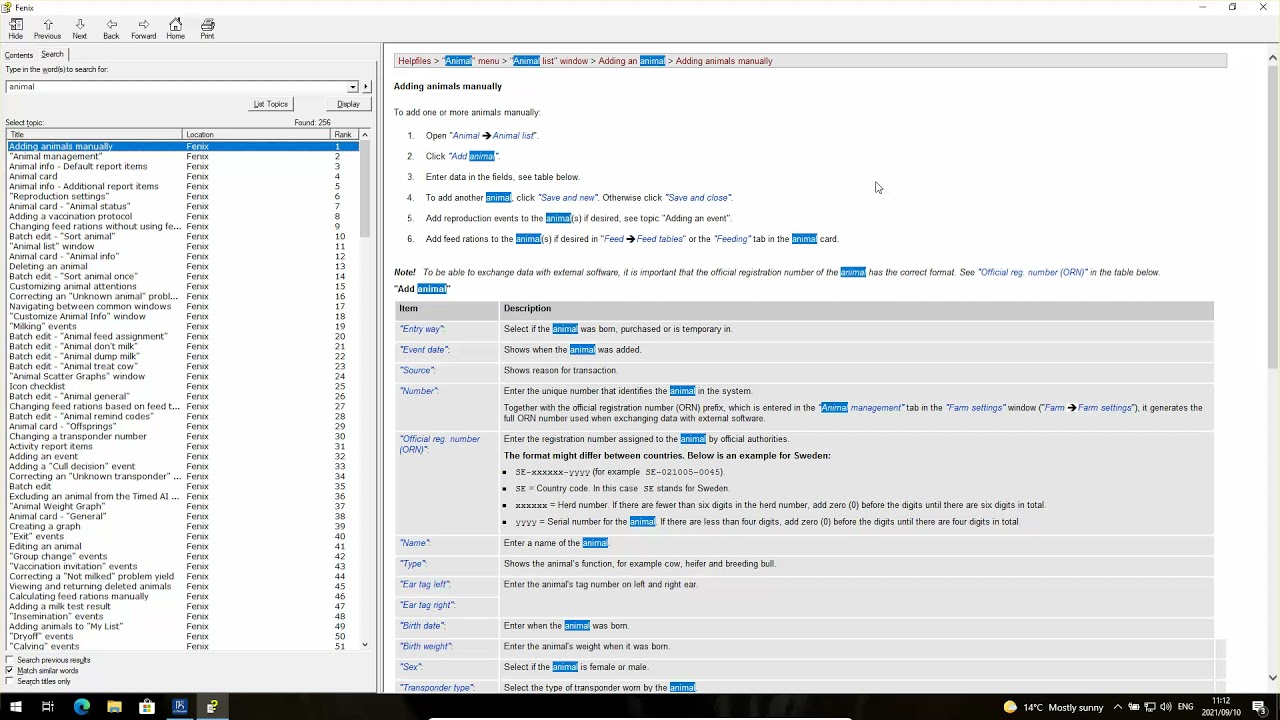Sort topics by the Title column header
Screen dimensions: 1280x720
[94, 134]
